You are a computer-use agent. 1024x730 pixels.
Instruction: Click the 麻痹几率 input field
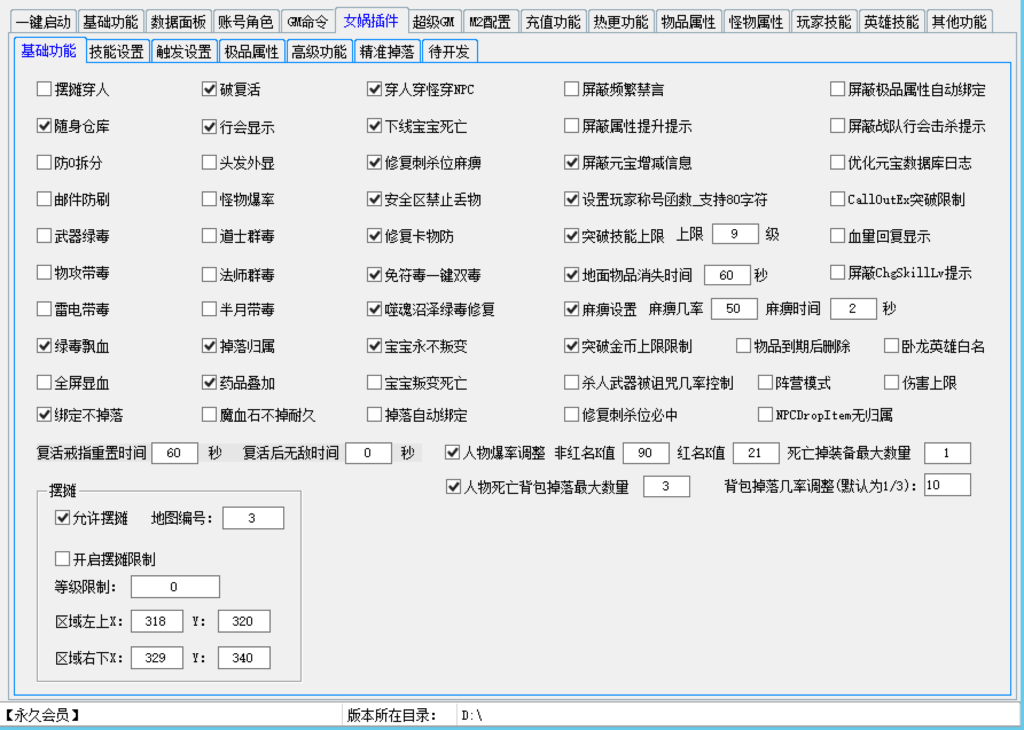coord(734,308)
